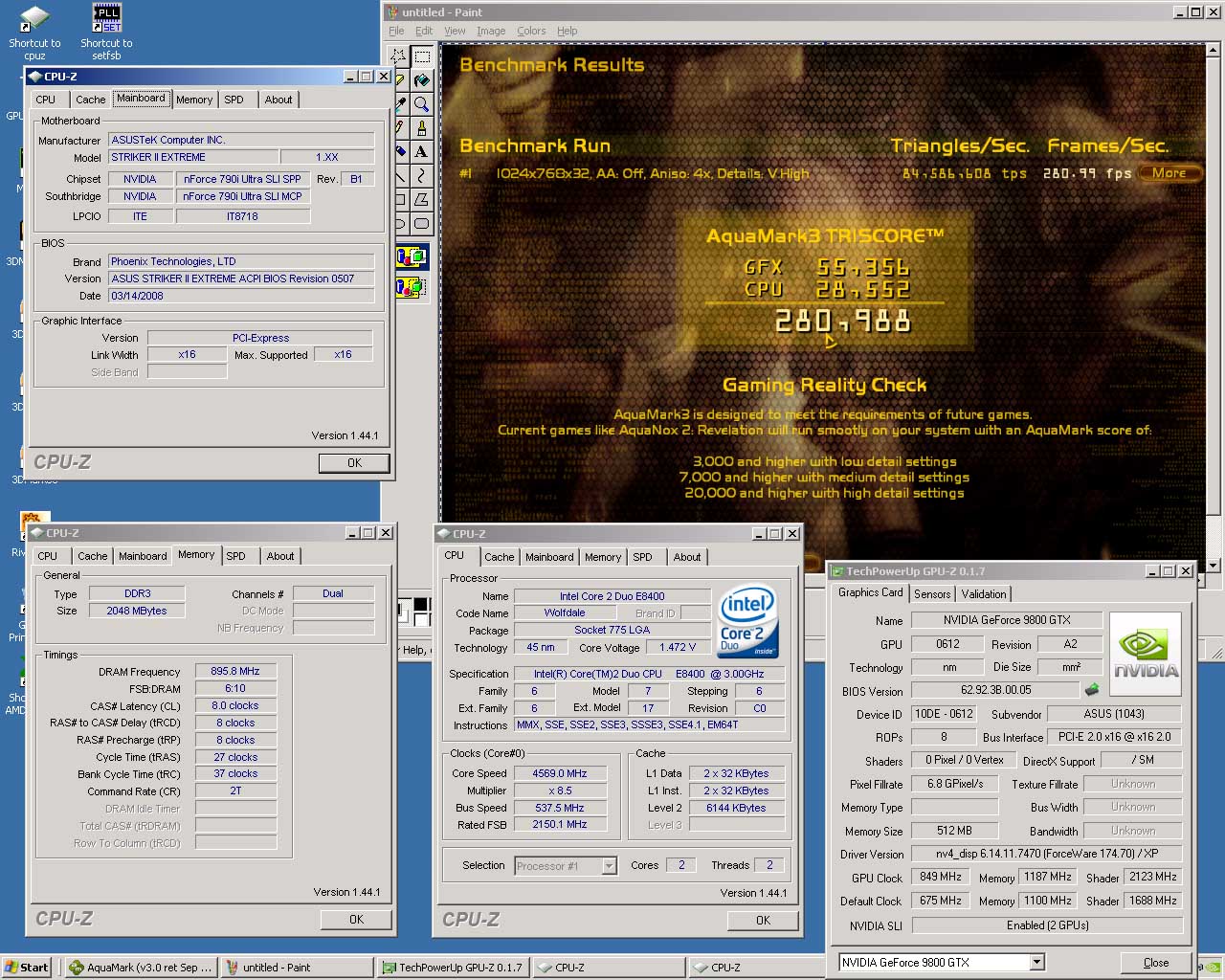Select the Magnifier tool in Paint
Viewport: 1225px width, 980px height.
(421, 104)
